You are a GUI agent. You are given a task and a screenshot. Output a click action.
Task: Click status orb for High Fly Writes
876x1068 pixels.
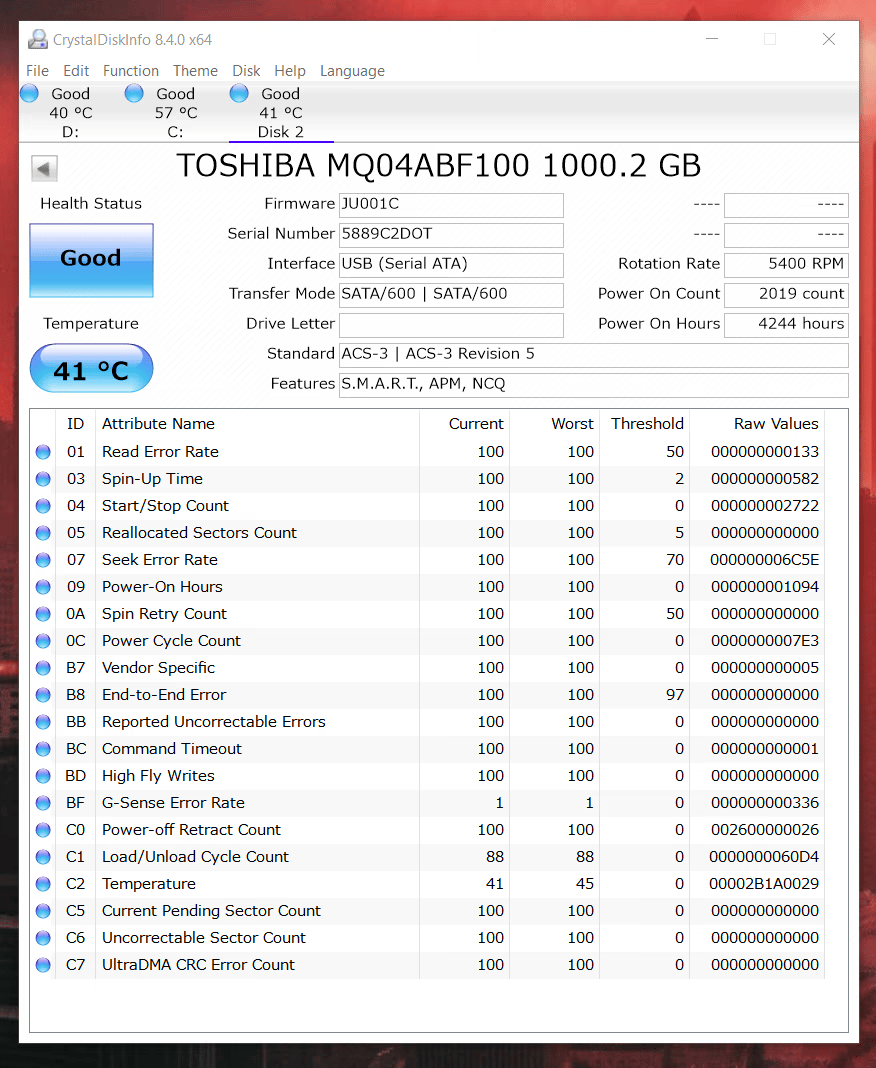(x=43, y=776)
